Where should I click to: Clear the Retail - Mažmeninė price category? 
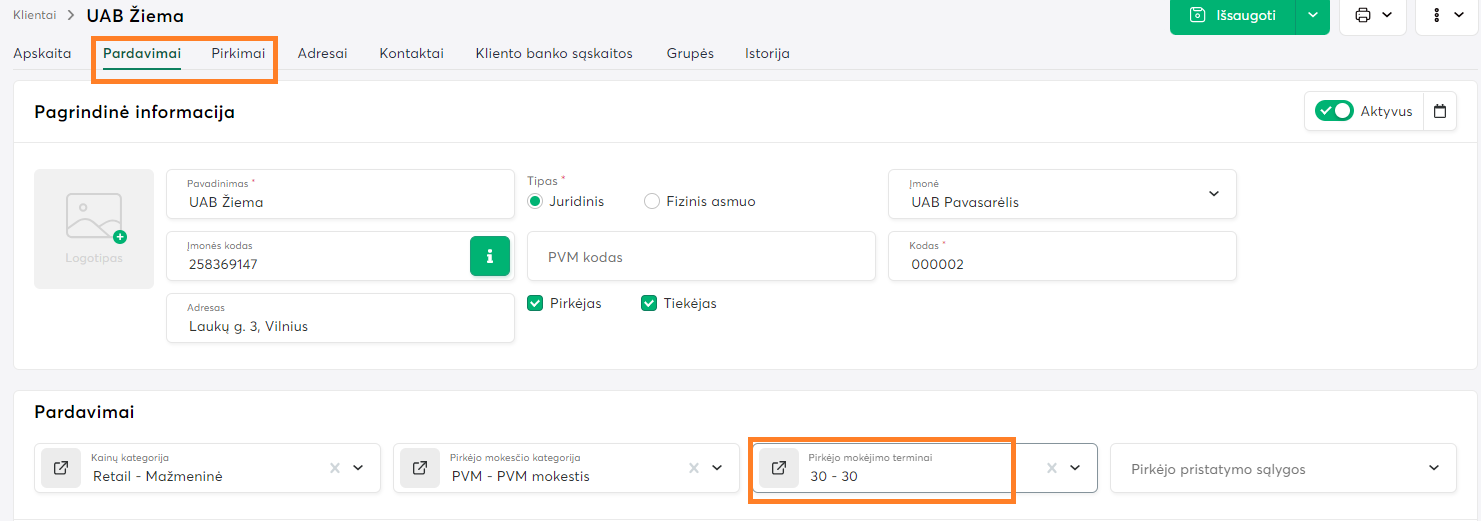[x=335, y=468]
